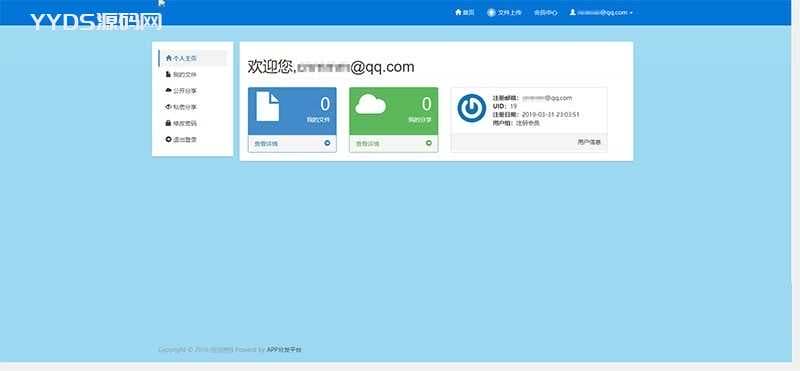Open the sidebar change password item

coord(193,123)
